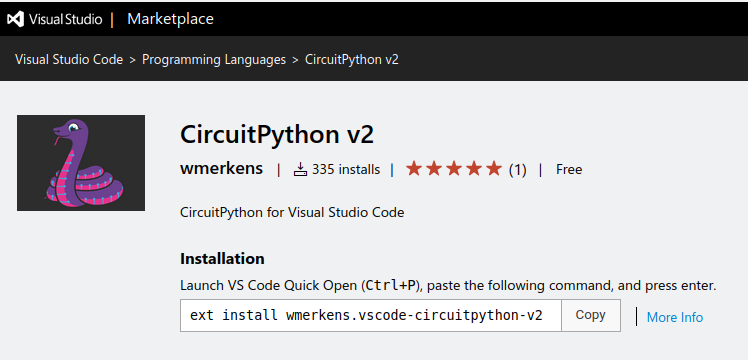This screenshot has height=360, width=748.
Task: Copy the ext install command
Action: (x=591, y=315)
